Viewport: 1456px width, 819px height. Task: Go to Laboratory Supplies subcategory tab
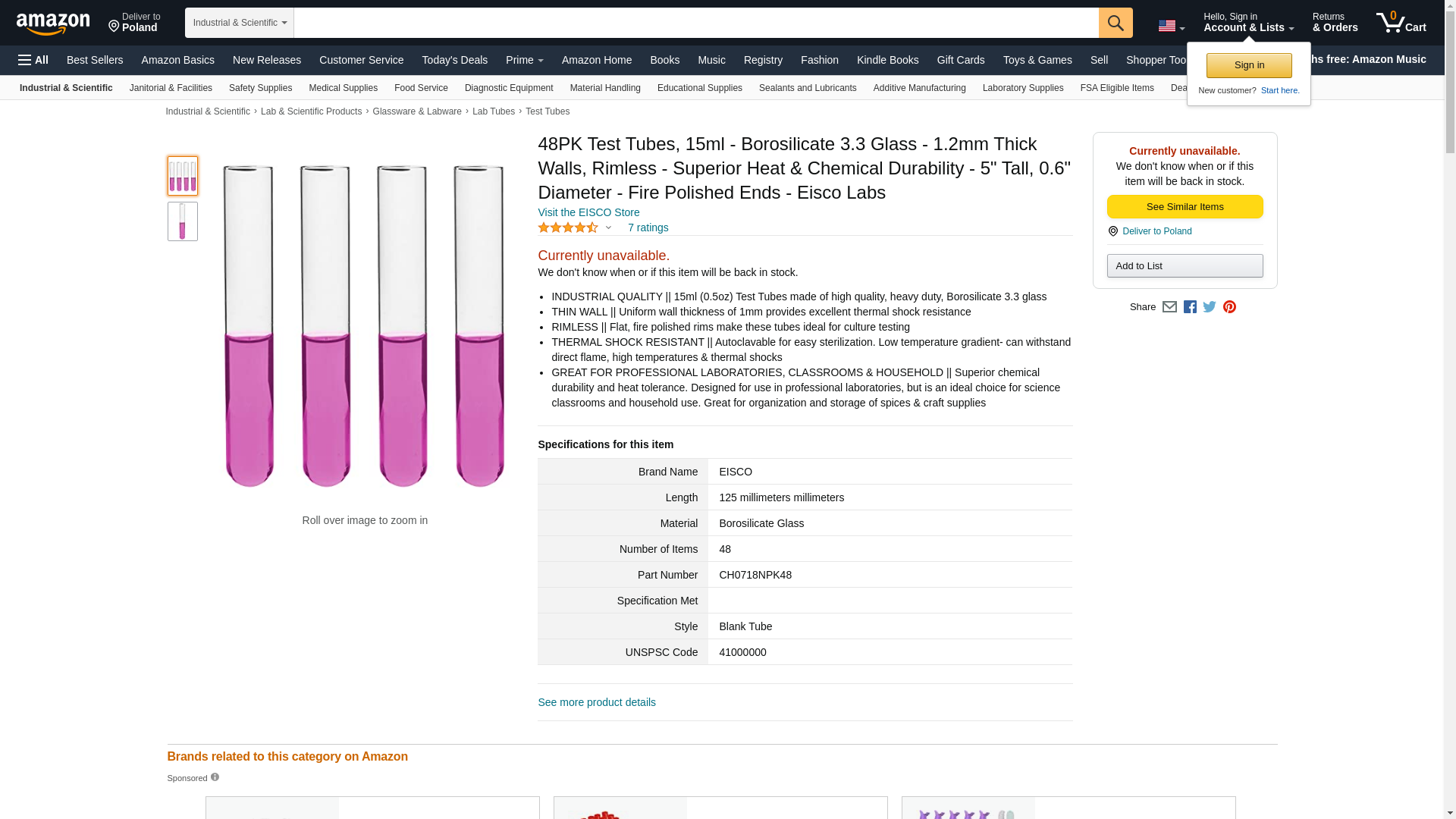pyautogui.click(x=1022, y=88)
